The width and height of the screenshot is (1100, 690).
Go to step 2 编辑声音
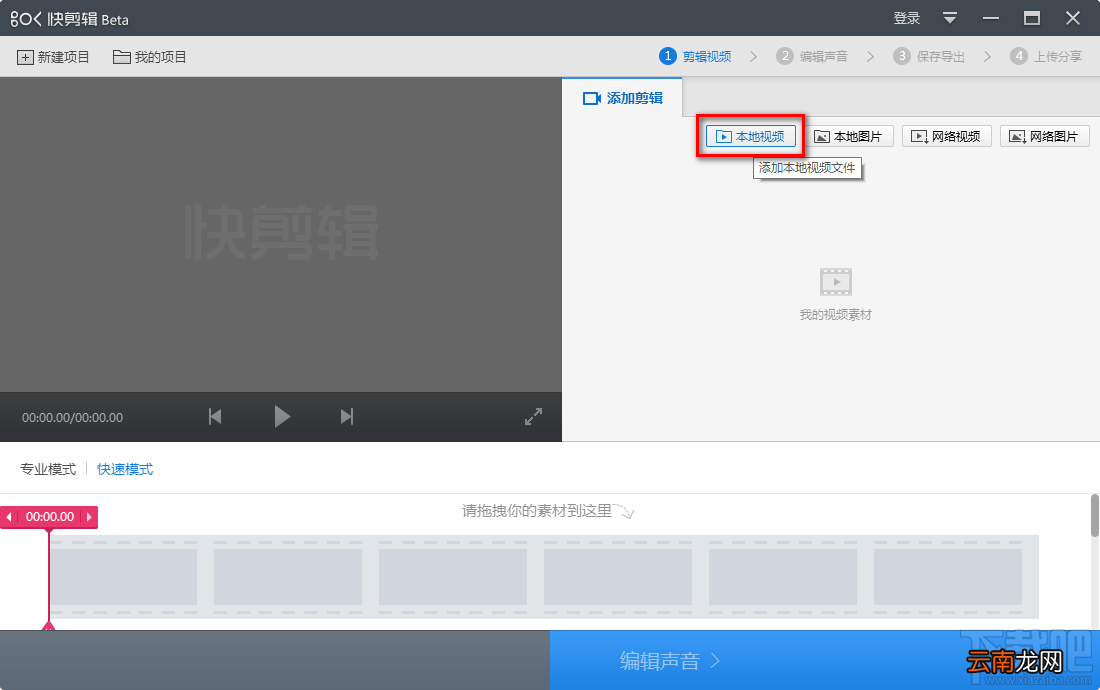tap(812, 56)
